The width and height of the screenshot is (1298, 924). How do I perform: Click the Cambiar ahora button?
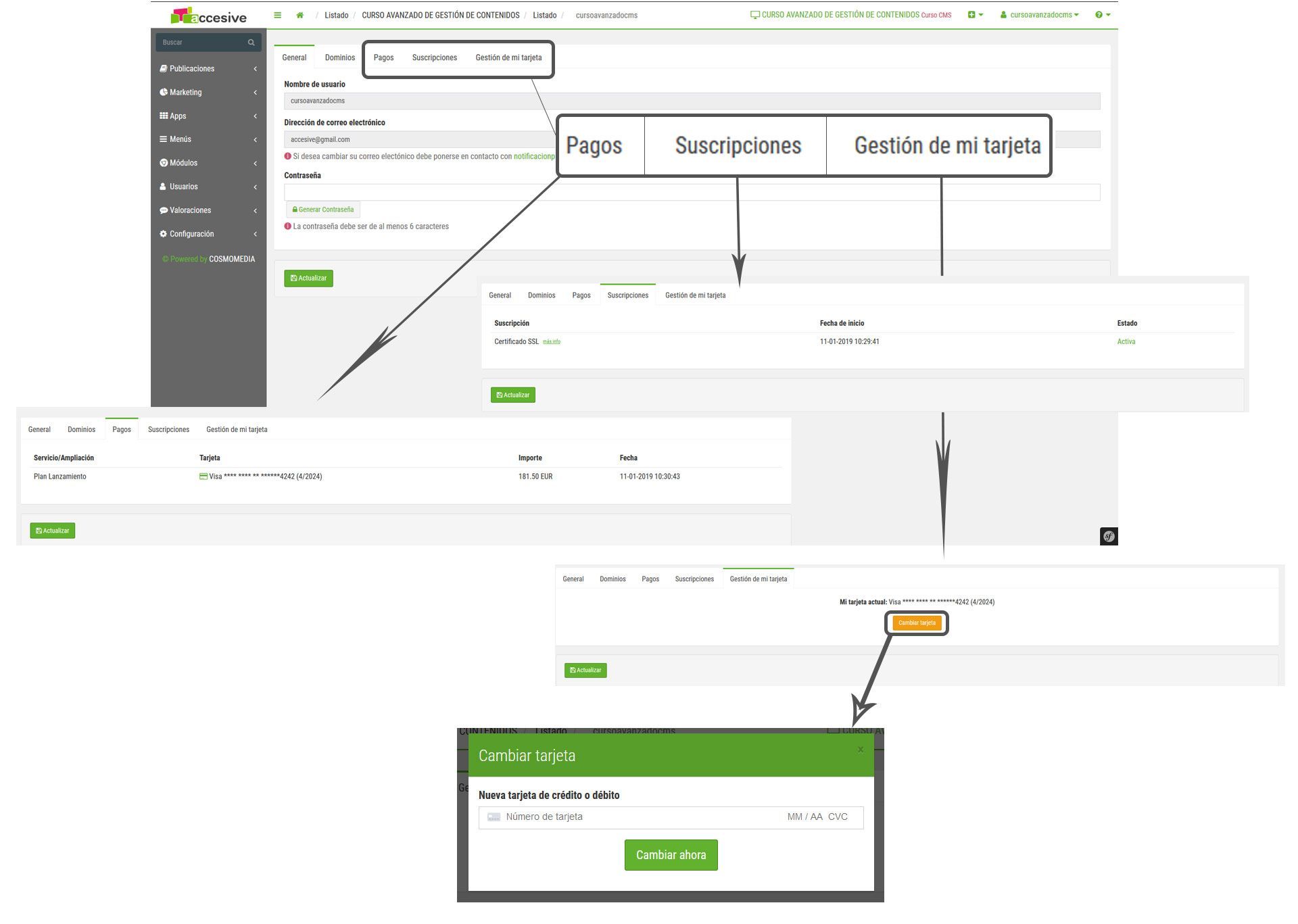[671, 855]
